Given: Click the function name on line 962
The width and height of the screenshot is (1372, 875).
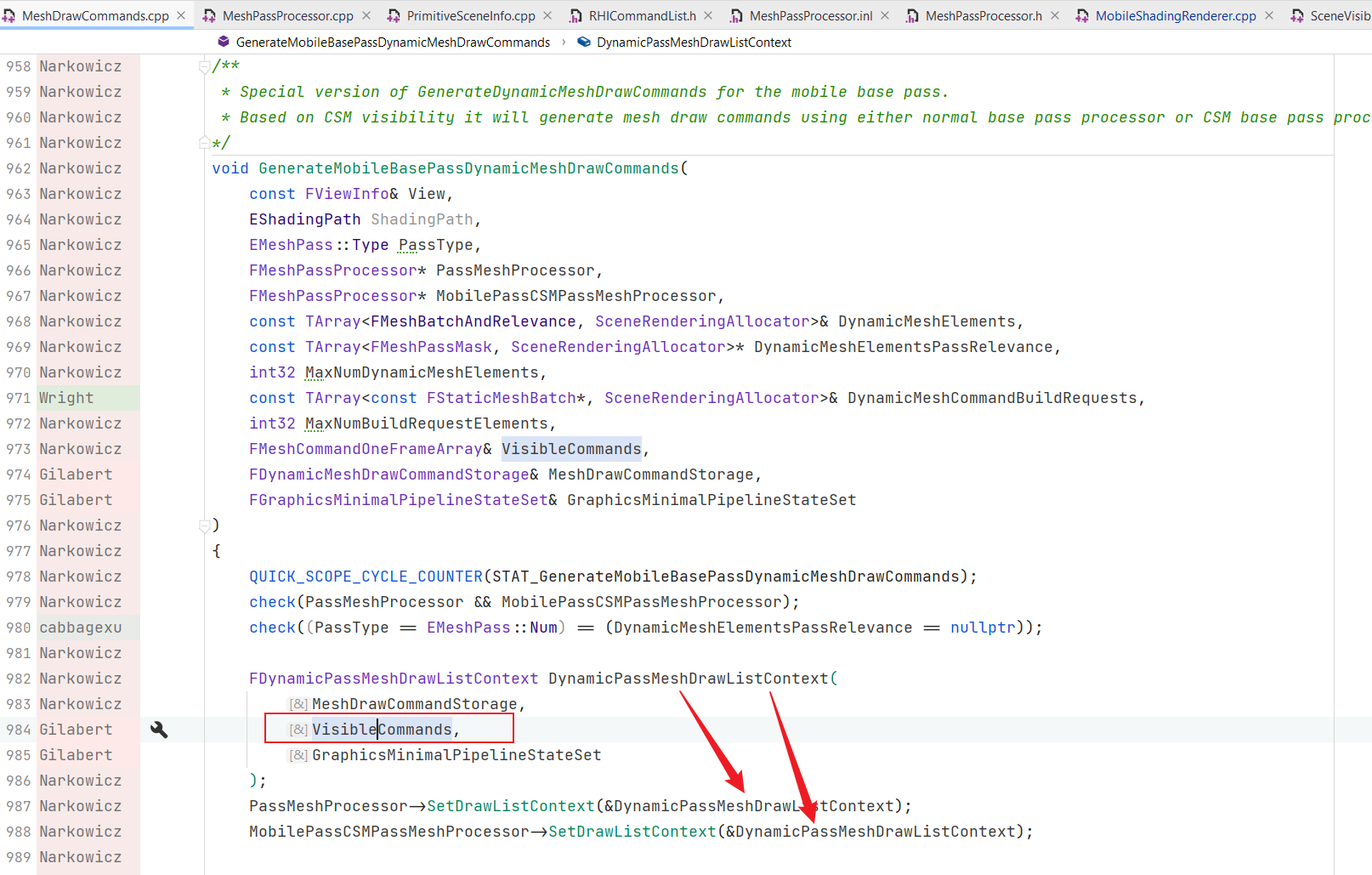Looking at the screenshot, I should coord(469,168).
